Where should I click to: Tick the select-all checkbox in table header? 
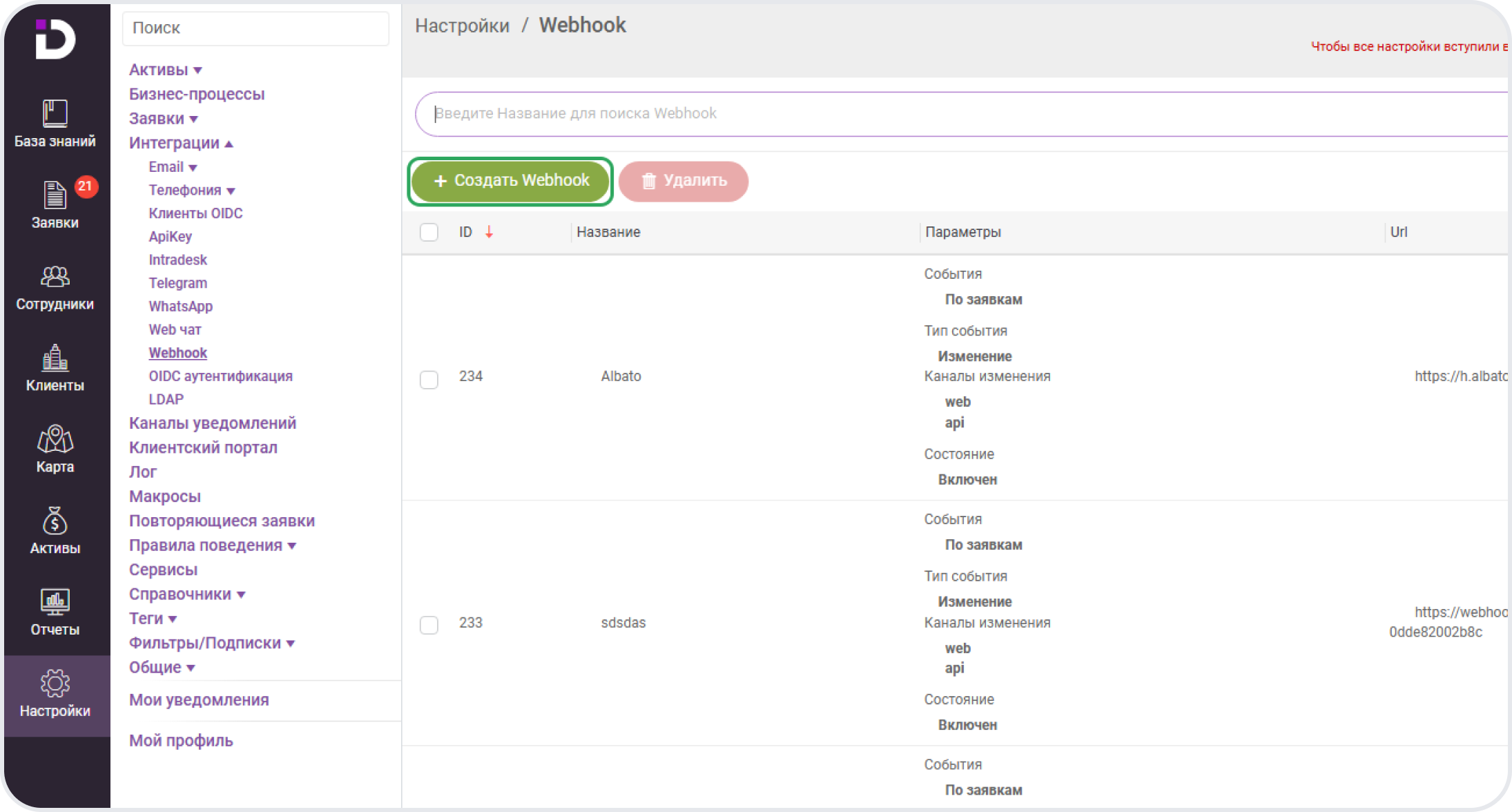click(429, 232)
